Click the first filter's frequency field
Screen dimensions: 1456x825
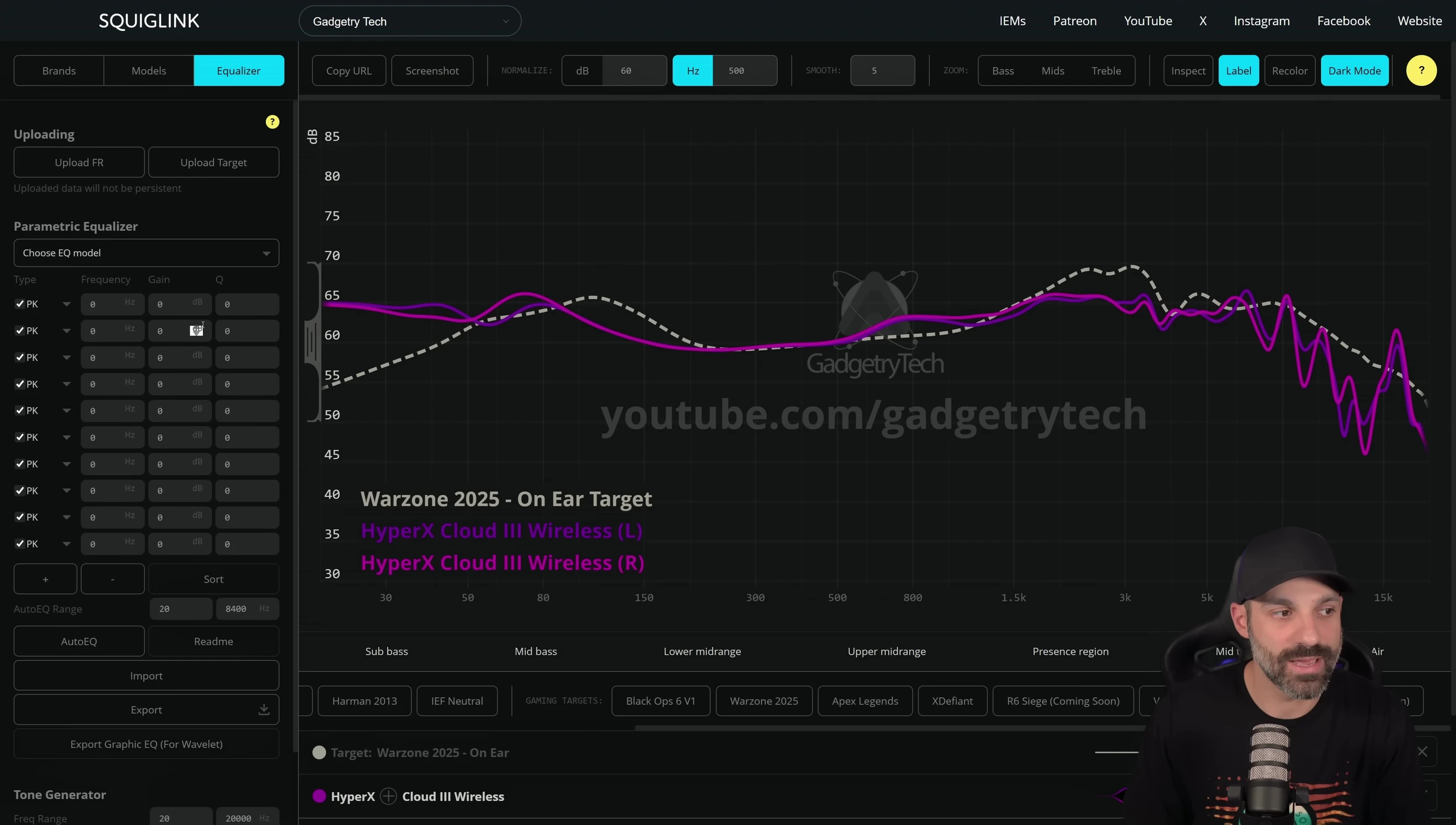pos(112,304)
